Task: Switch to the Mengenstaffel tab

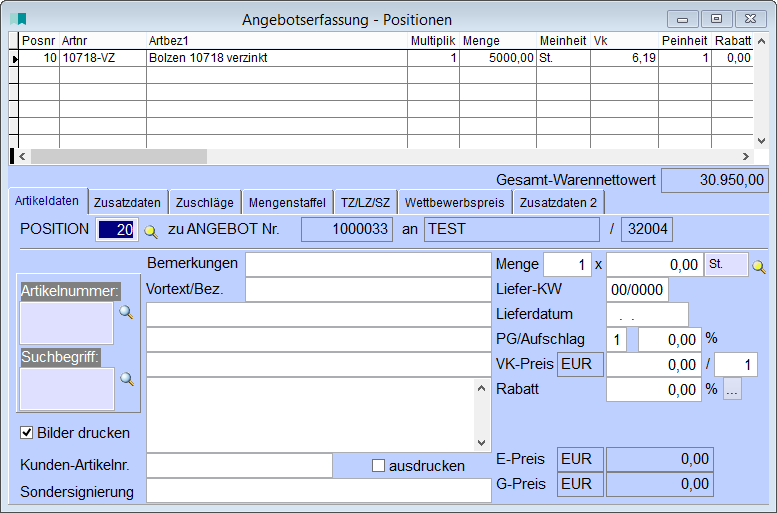Action: [x=287, y=202]
